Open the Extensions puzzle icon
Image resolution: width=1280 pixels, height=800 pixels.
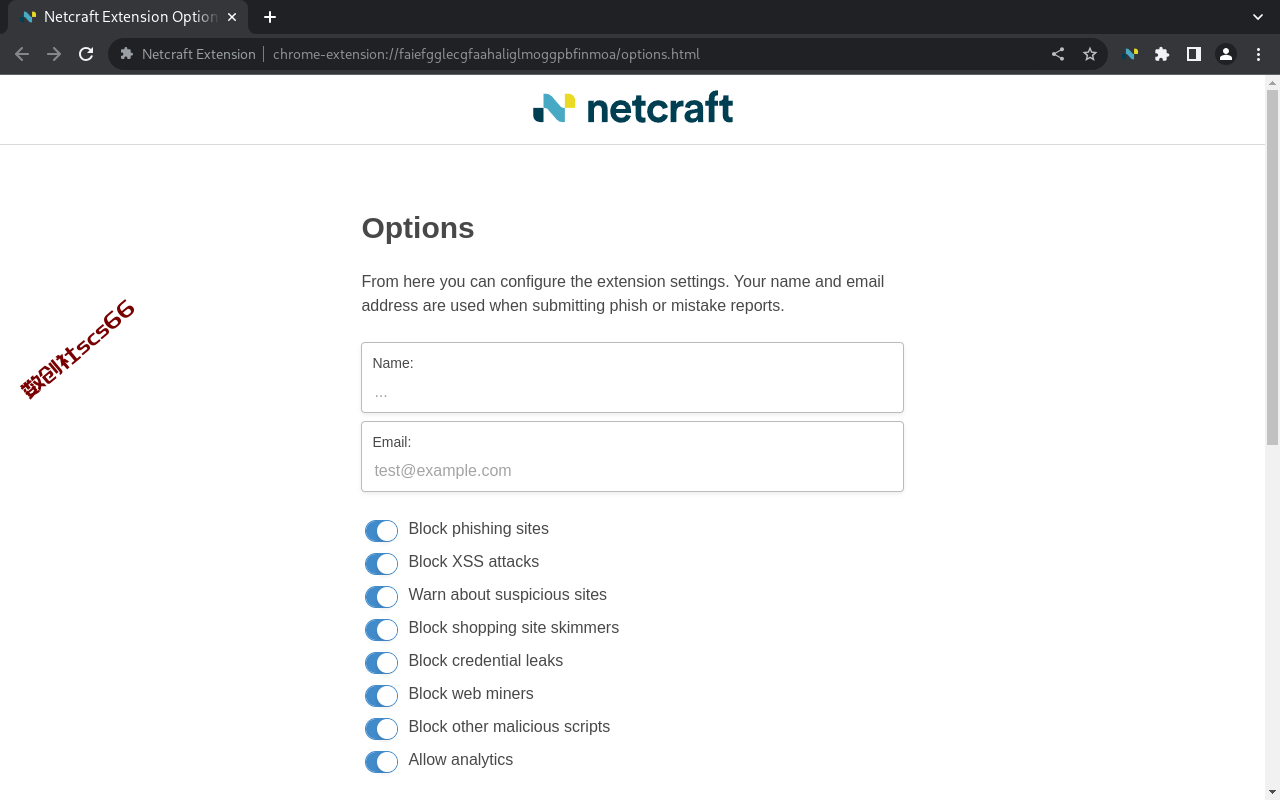(1162, 54)
